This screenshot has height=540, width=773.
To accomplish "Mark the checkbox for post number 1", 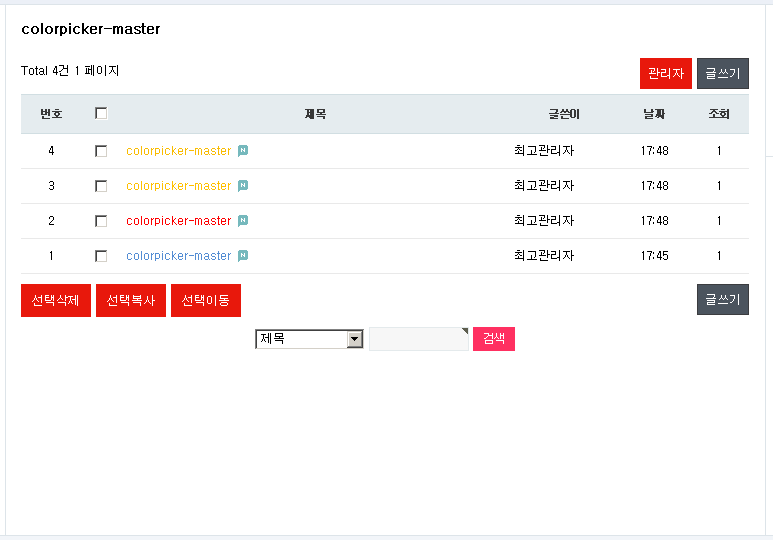I will [101, 256].
